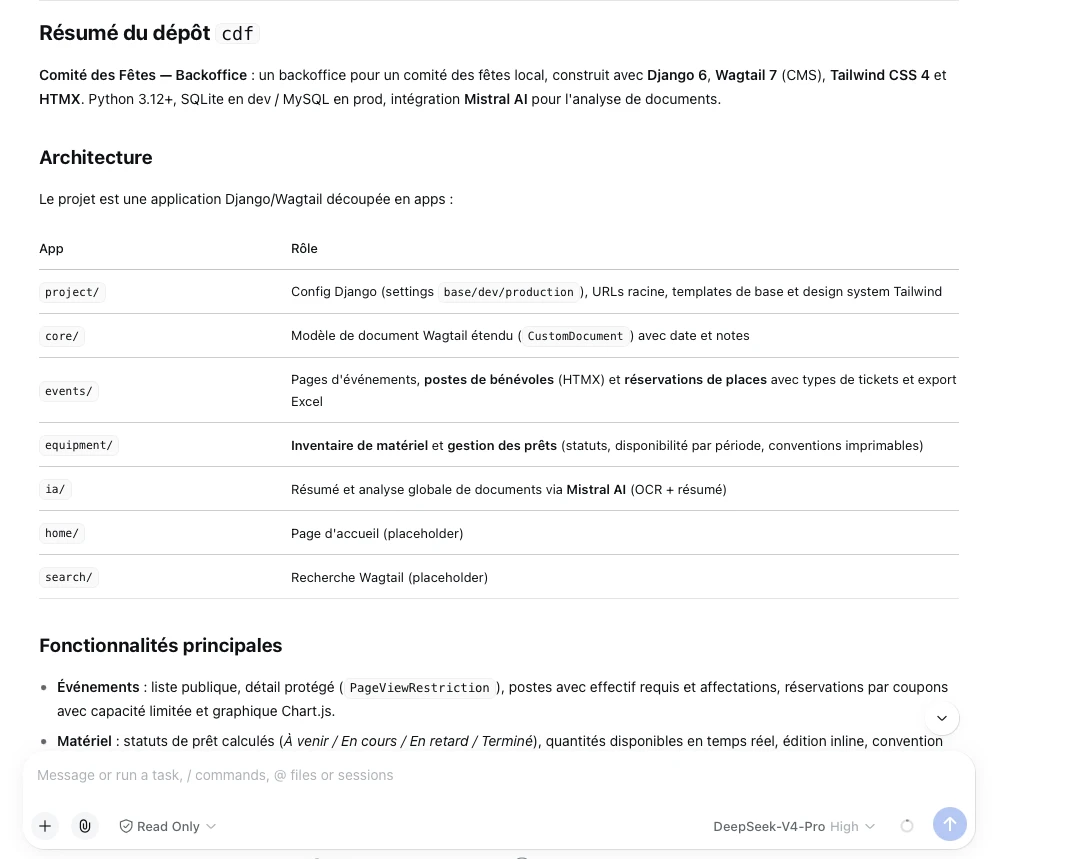The image size is (1068, 859).
Task: Click the shield icon beside Read Only
Action: click(x=126, y=826)
